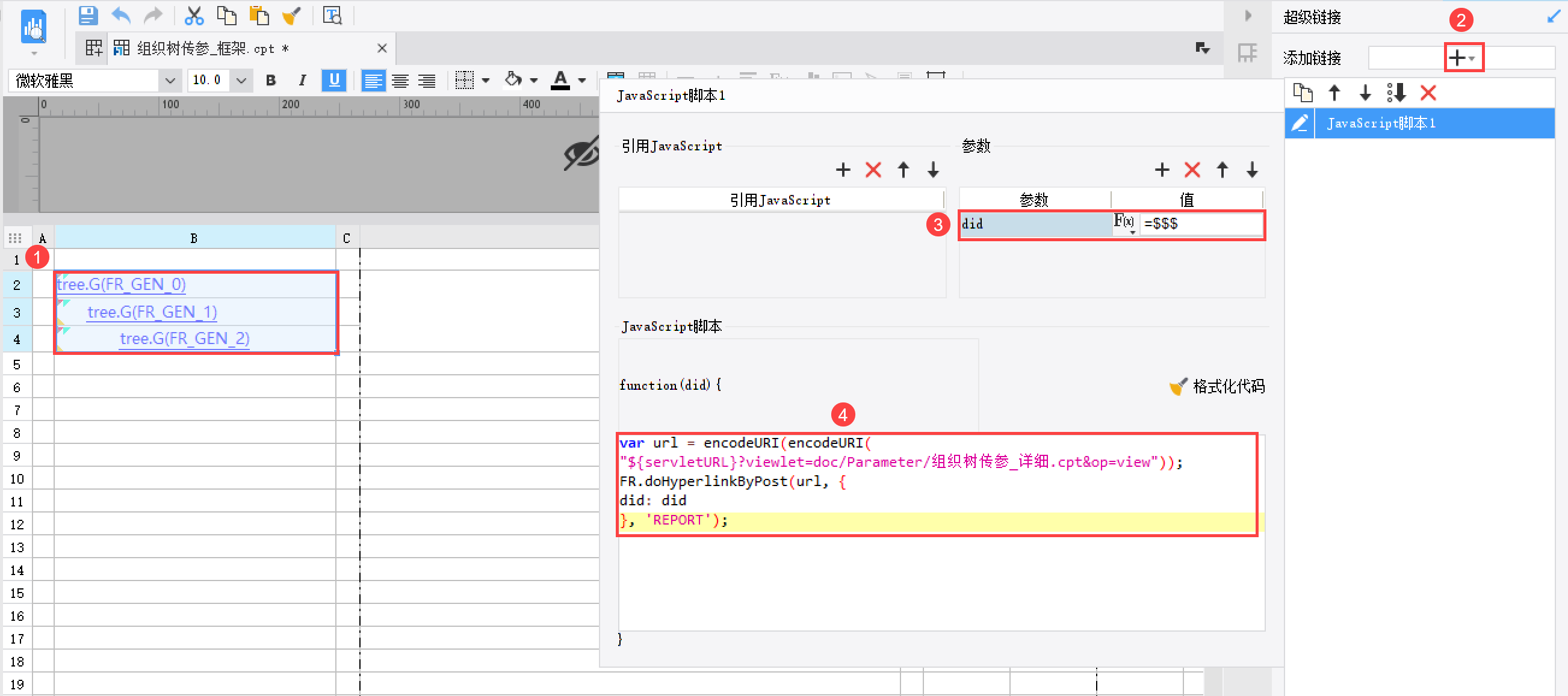Open the 微软雅黑 font dropdown

tap(170, 81)
